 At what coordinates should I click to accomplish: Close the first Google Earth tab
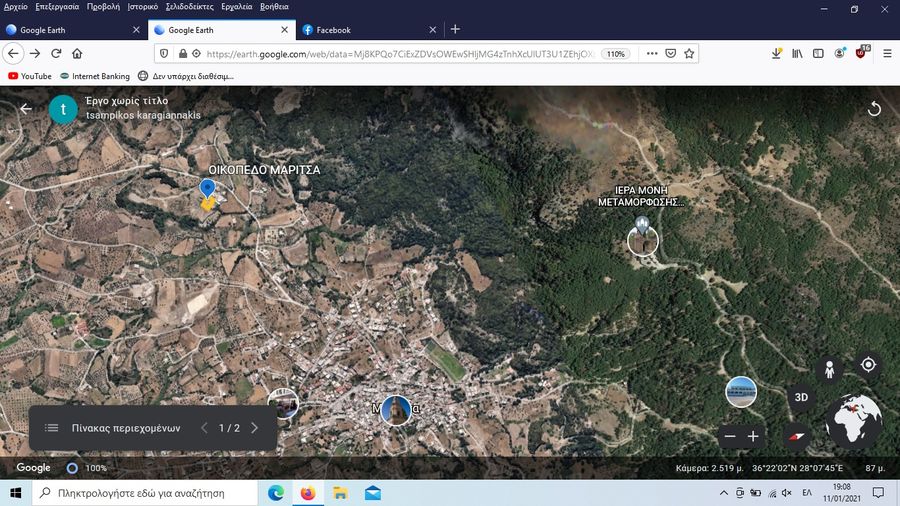coord(136,30)
